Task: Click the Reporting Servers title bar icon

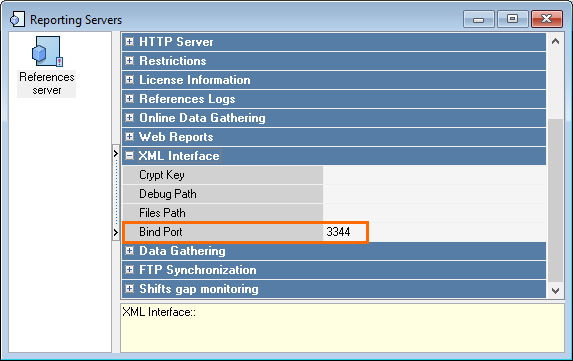Action: [18, 19]
